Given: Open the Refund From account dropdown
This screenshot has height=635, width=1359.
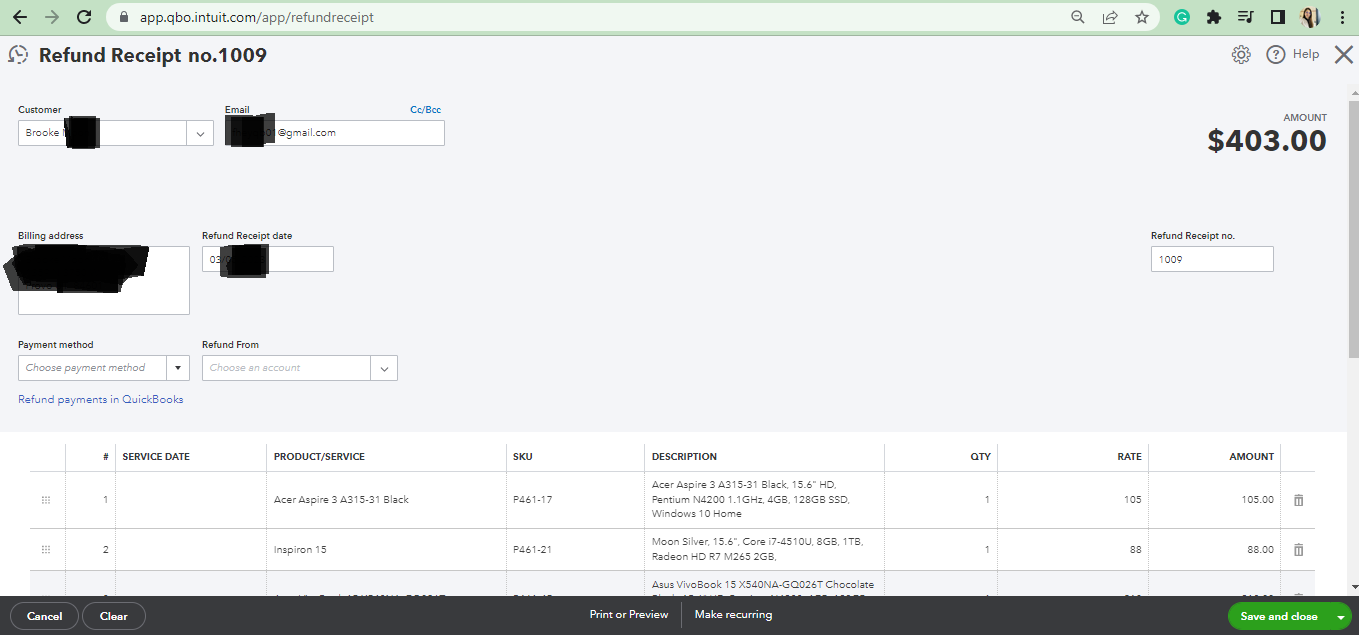Looking at the screenshot, I should coord(384,368).
